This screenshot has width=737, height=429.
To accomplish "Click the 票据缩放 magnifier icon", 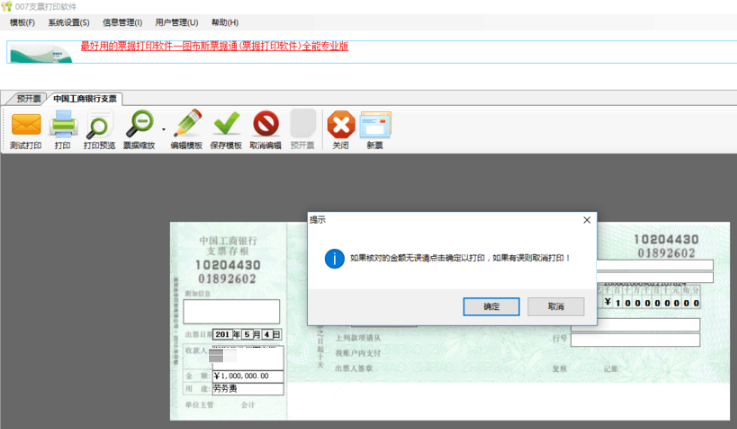I will (140, 124).
